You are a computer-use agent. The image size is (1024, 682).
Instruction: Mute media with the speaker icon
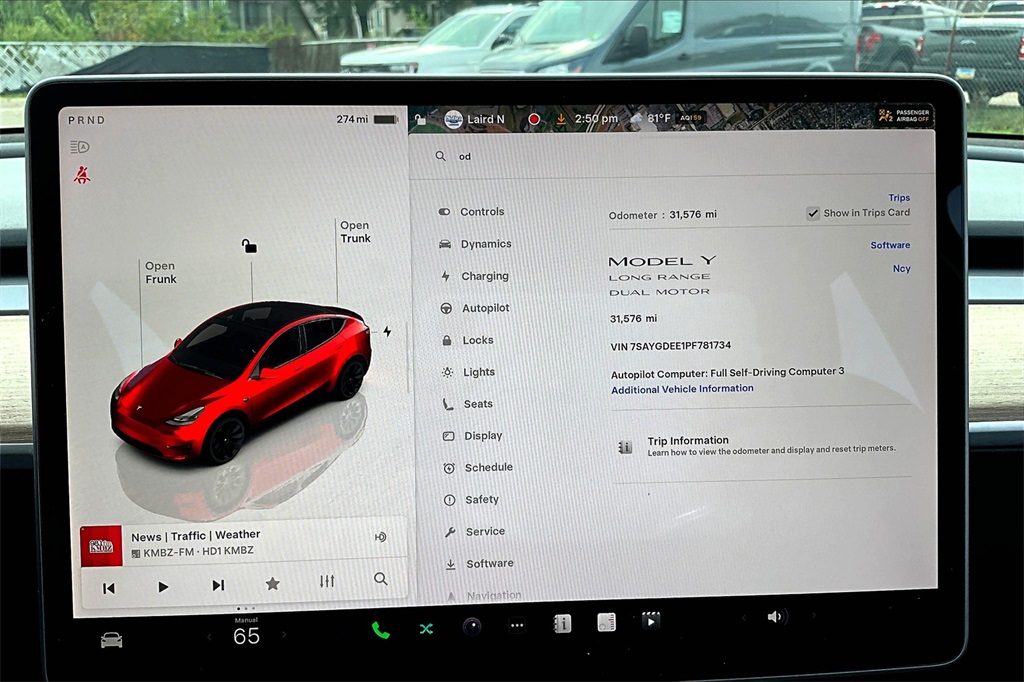[x=775, y=616]
